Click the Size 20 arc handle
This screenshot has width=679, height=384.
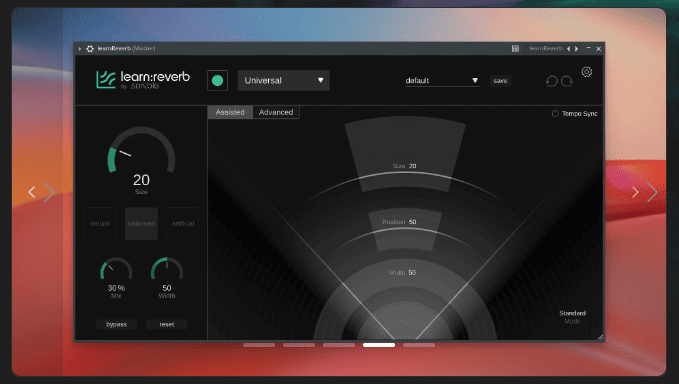point(404,173)
